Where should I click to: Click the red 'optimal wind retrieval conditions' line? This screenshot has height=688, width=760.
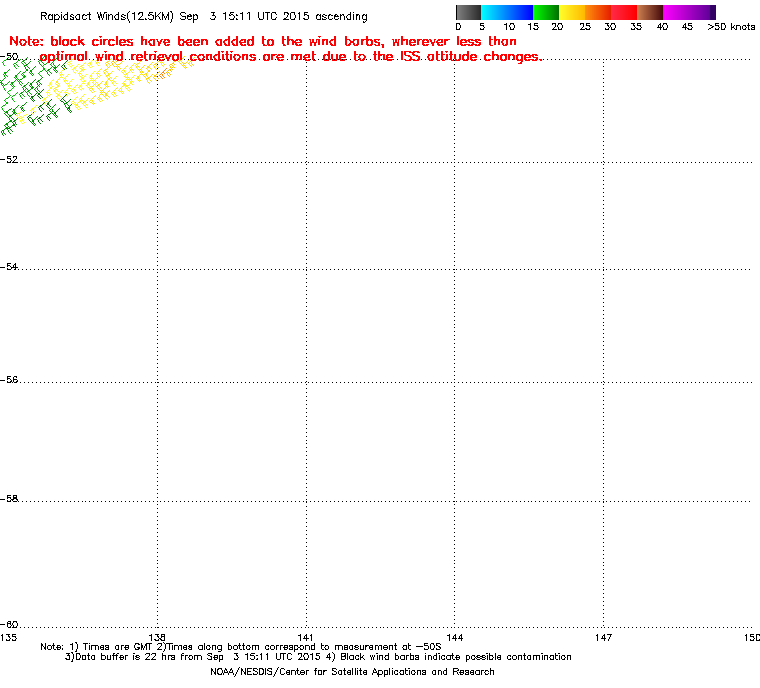[290, 57]
